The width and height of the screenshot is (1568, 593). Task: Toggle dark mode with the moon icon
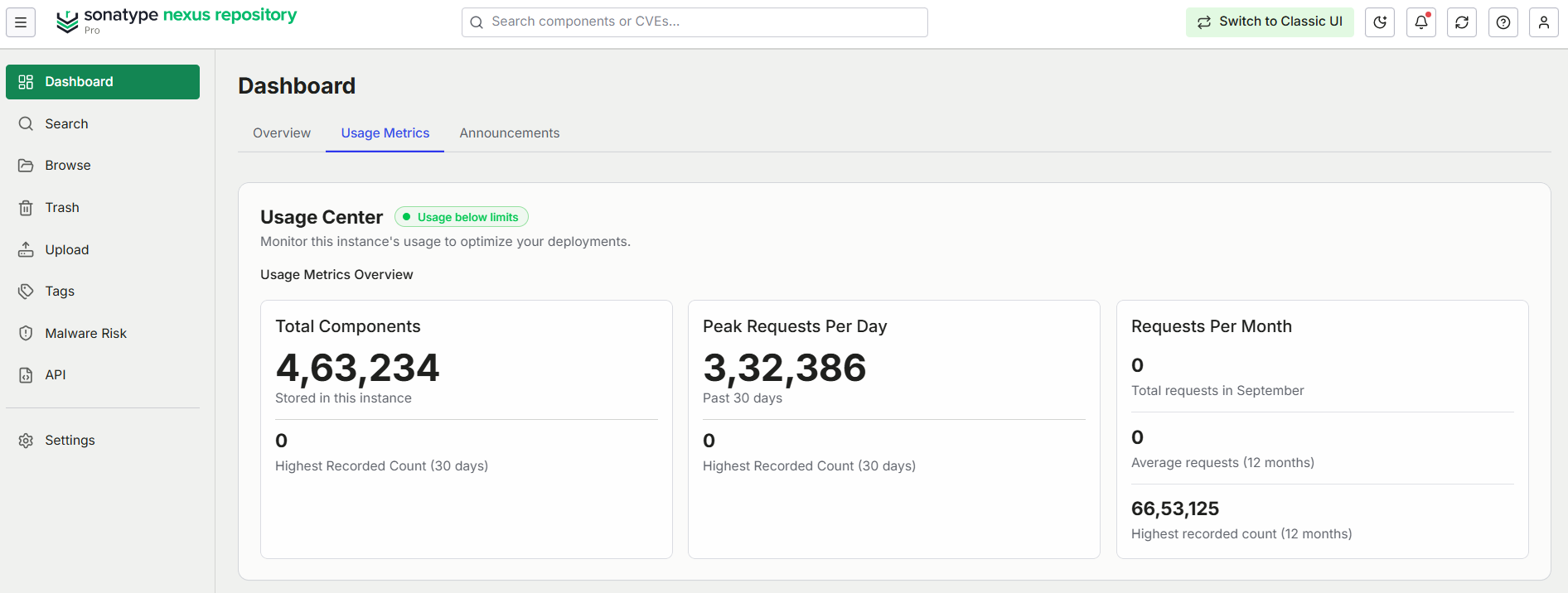(1380, 22)
